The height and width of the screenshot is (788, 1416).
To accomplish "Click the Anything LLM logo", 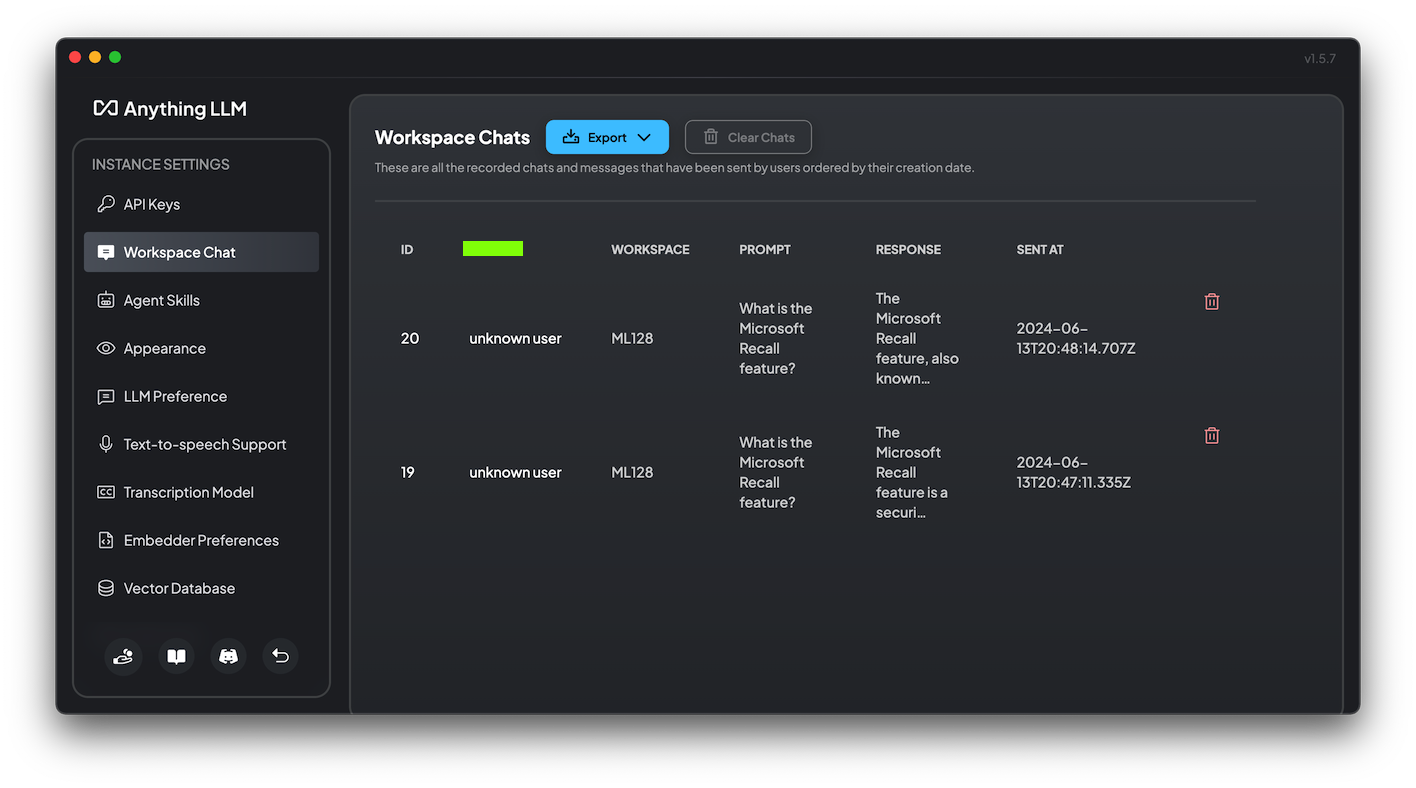I will (170, 109).
